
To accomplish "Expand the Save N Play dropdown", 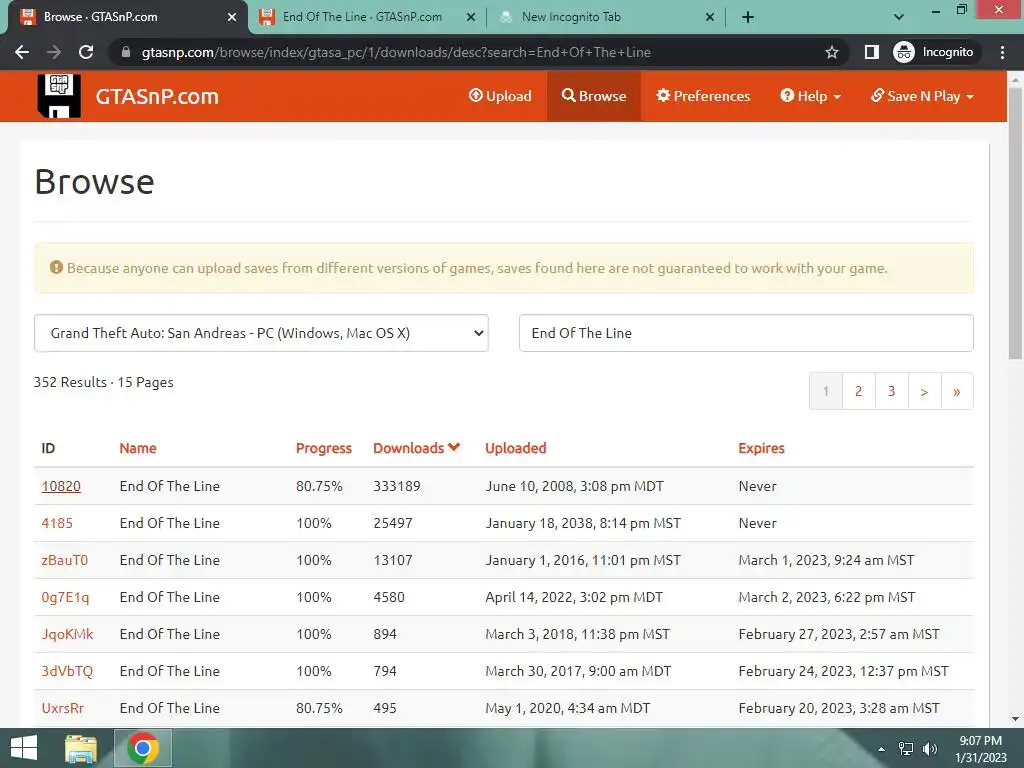I will click(922, 96).
